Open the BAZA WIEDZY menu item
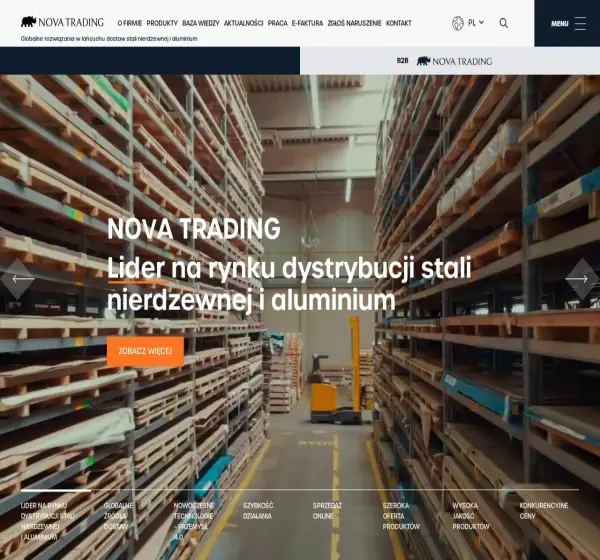The height and width of the screenshot is (560, 600). pos(201,23)
